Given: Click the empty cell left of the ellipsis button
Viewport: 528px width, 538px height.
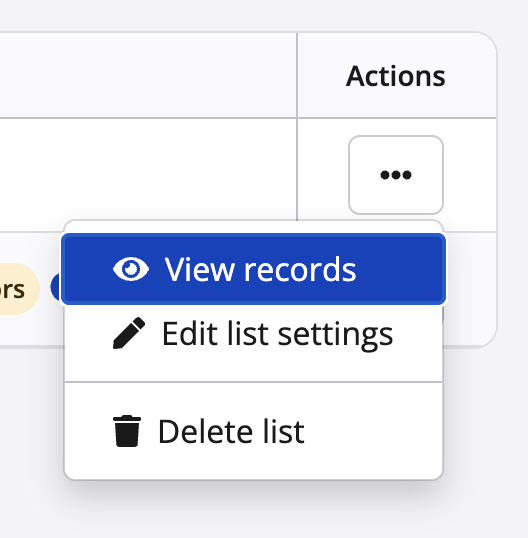Looking at the screenshot, I should tap(148, 169).
